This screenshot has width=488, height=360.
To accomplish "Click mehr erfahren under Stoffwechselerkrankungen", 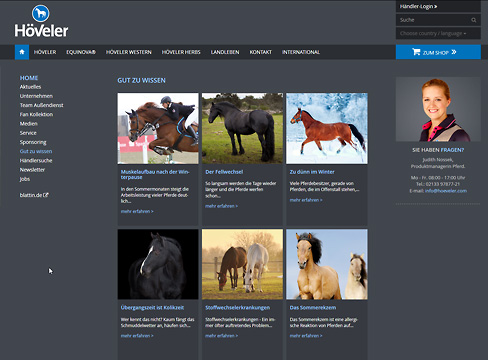I will click(x=221, y=336).
